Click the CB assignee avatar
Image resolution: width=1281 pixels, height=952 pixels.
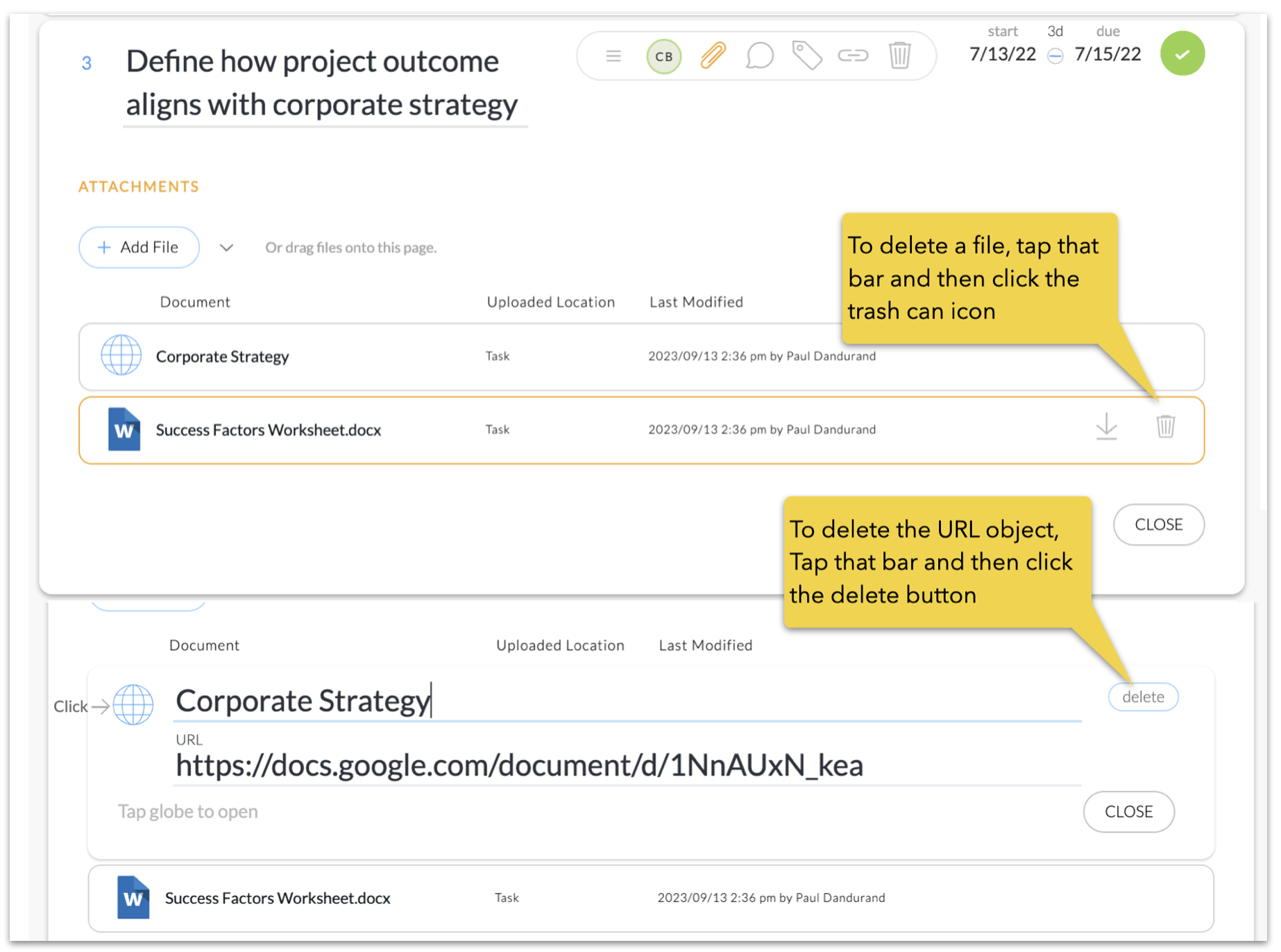663,56
